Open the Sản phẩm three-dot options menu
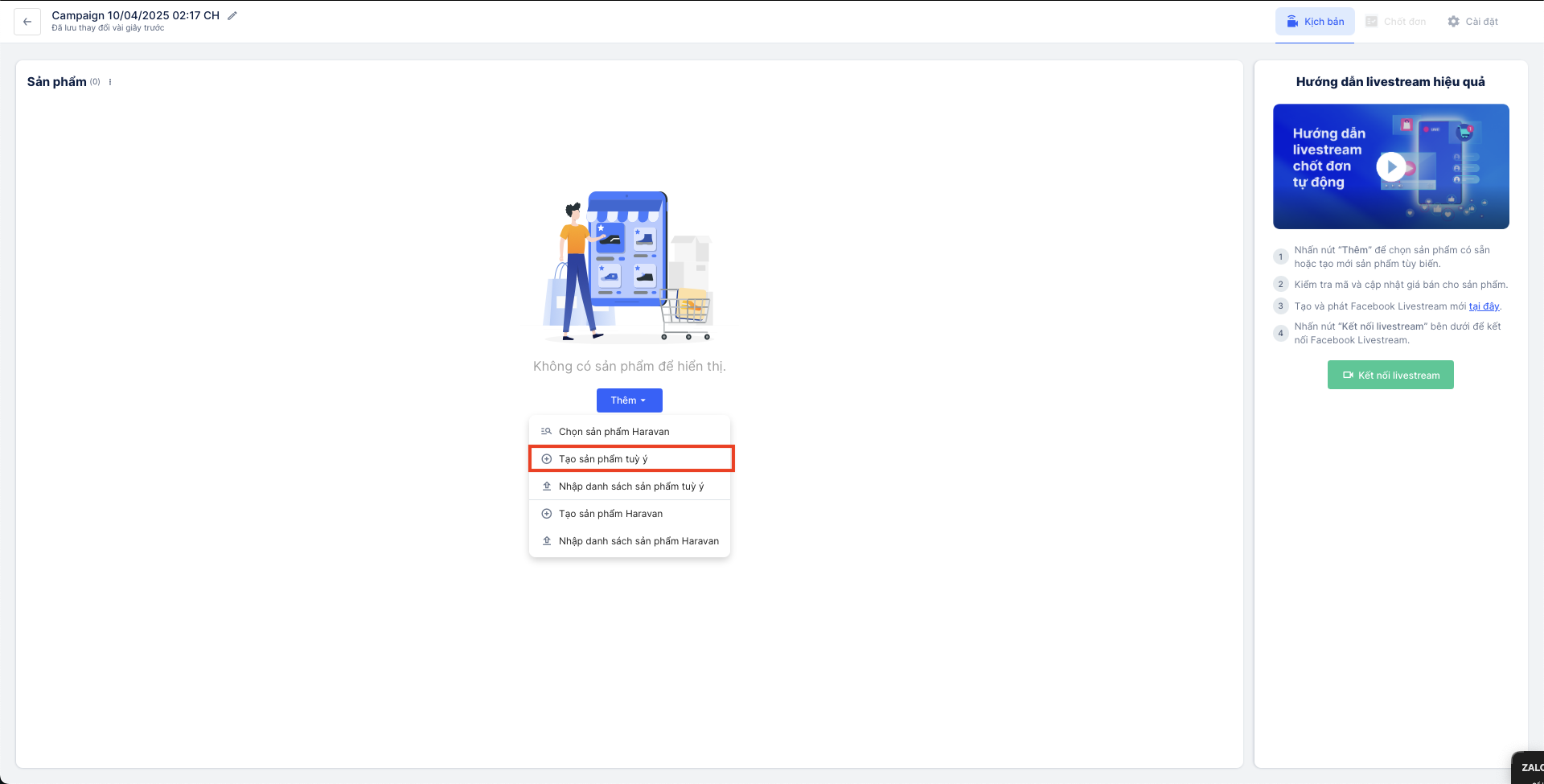Screen dimensions: 1544x784 110,82
